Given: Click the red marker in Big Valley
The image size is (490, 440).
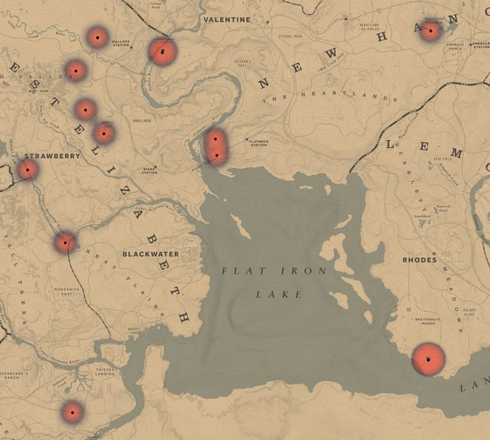Looking at the screenshot, I should [76, 71].
